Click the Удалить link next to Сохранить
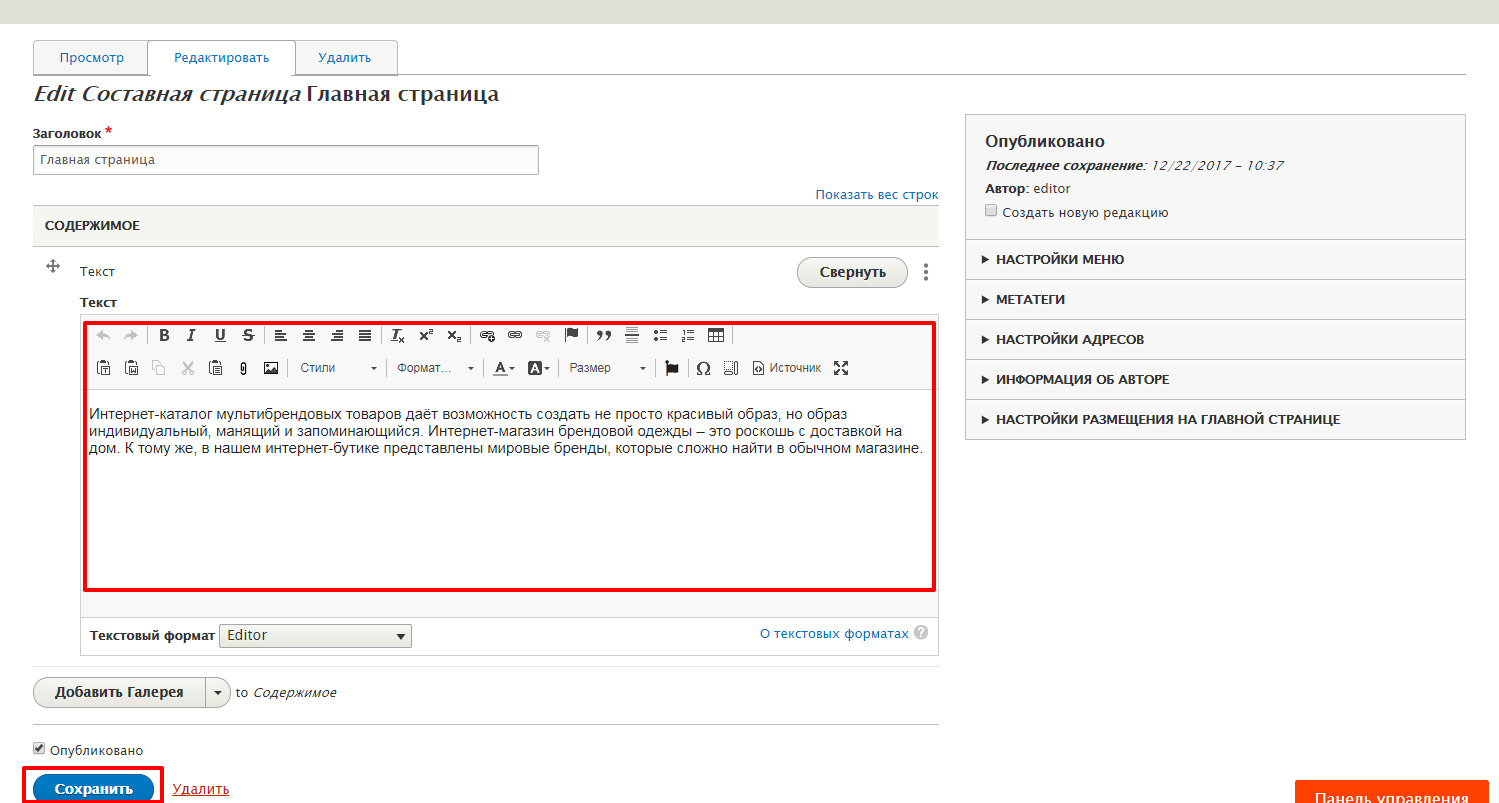 click(201, 789)
